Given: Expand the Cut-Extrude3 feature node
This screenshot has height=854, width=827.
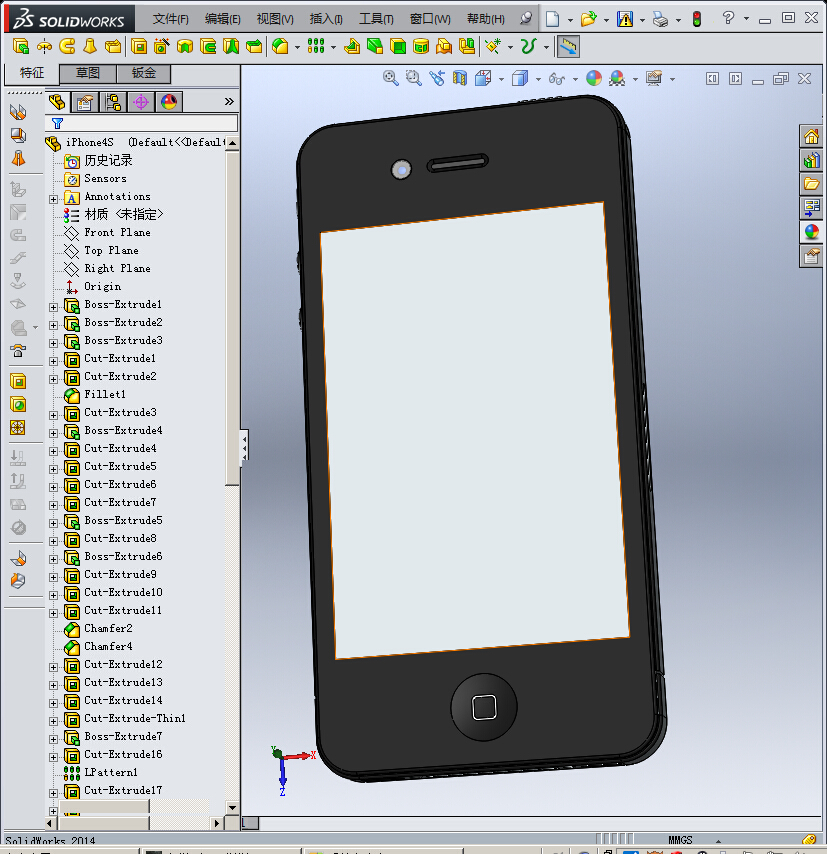Looking at the screenshot, I should pyautogui.click(x=53, y=415).
